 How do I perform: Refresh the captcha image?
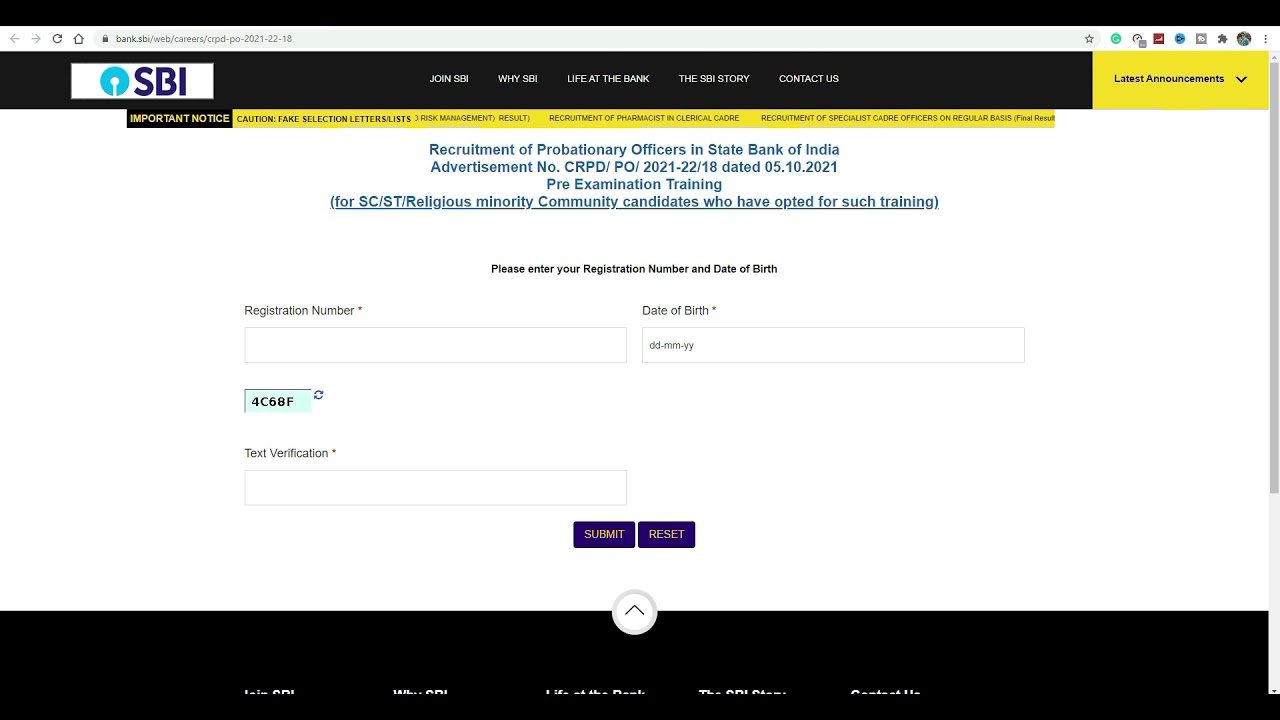pos(318,395)
